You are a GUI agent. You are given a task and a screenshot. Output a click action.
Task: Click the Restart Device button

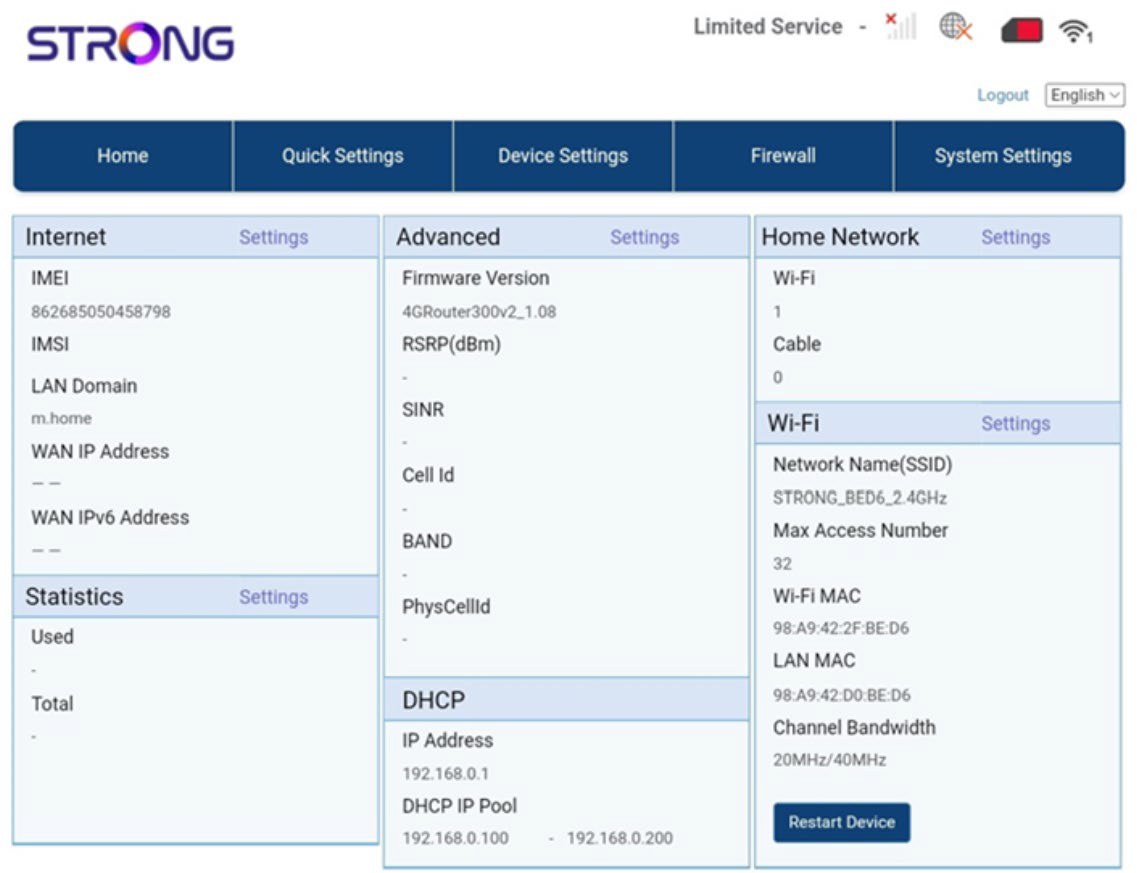pyautogui.click(x=842, y=822)
